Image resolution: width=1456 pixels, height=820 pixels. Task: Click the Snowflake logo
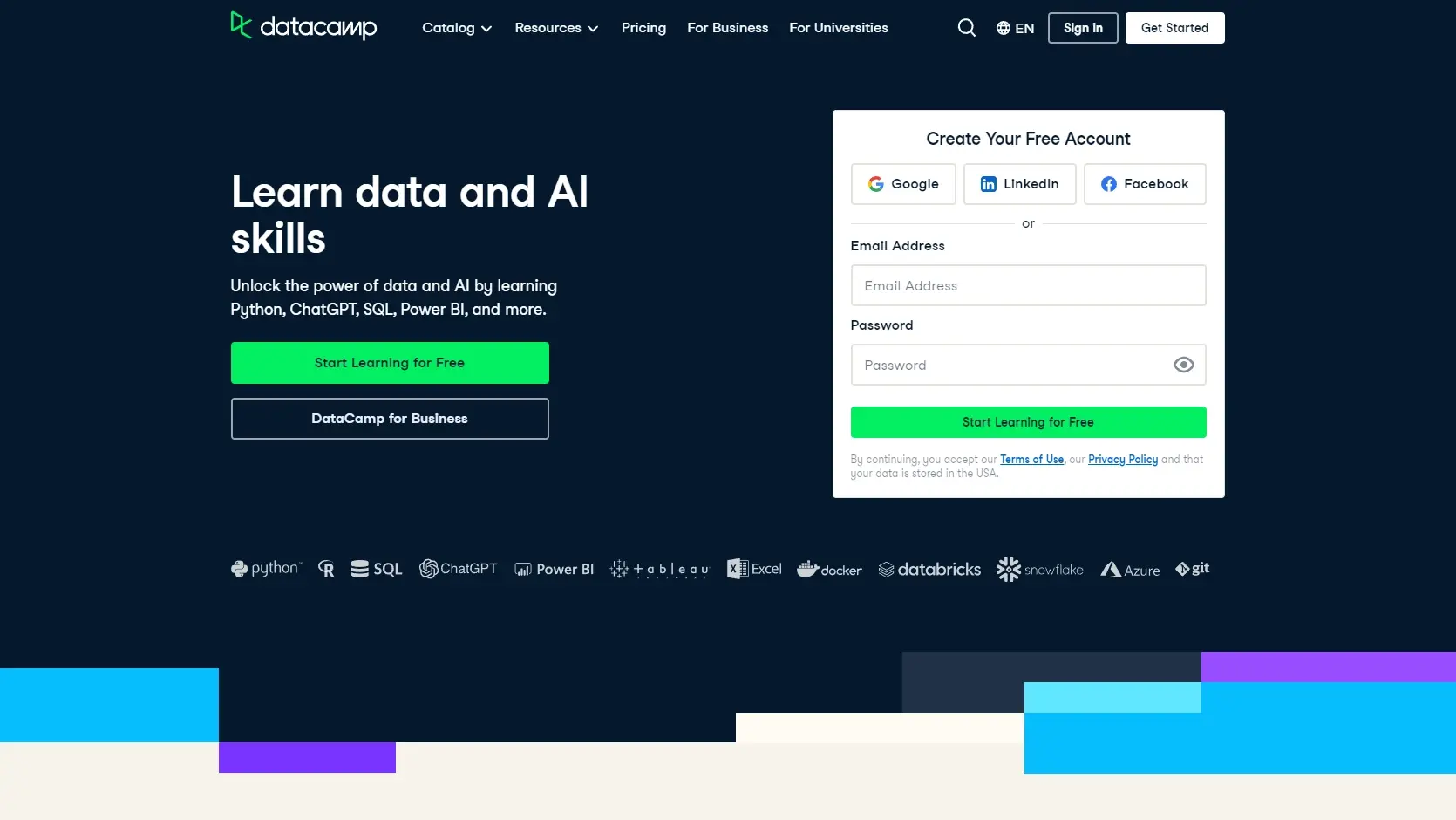[x=1040, y=569]
